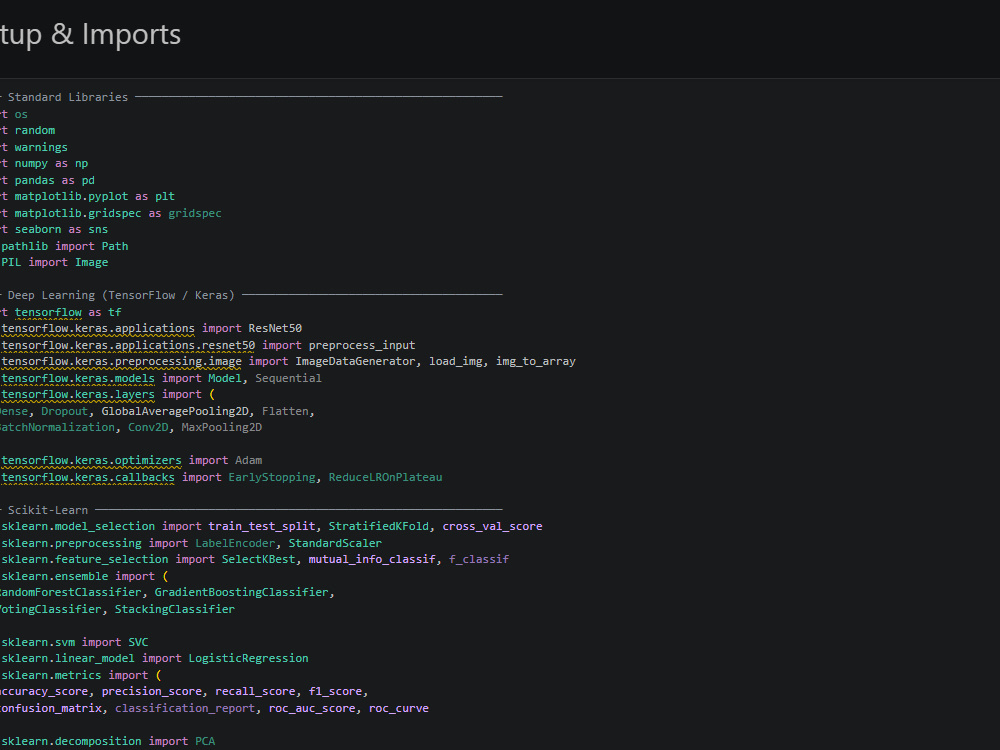Click the 'Imports' heading word
This screenshot has width=1000, height=750.
[x=131, y=34]
